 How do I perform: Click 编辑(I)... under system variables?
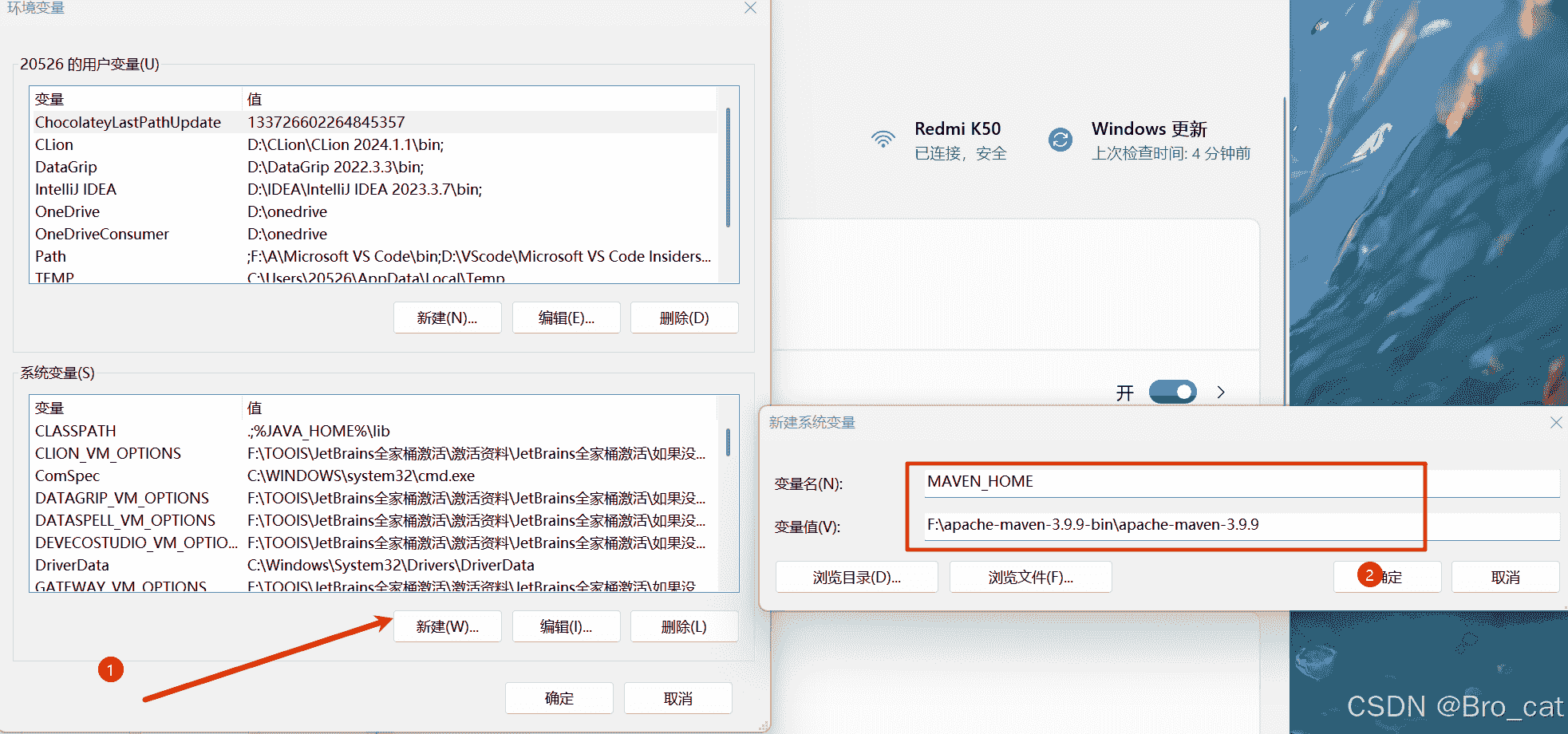tap(566, 626)
